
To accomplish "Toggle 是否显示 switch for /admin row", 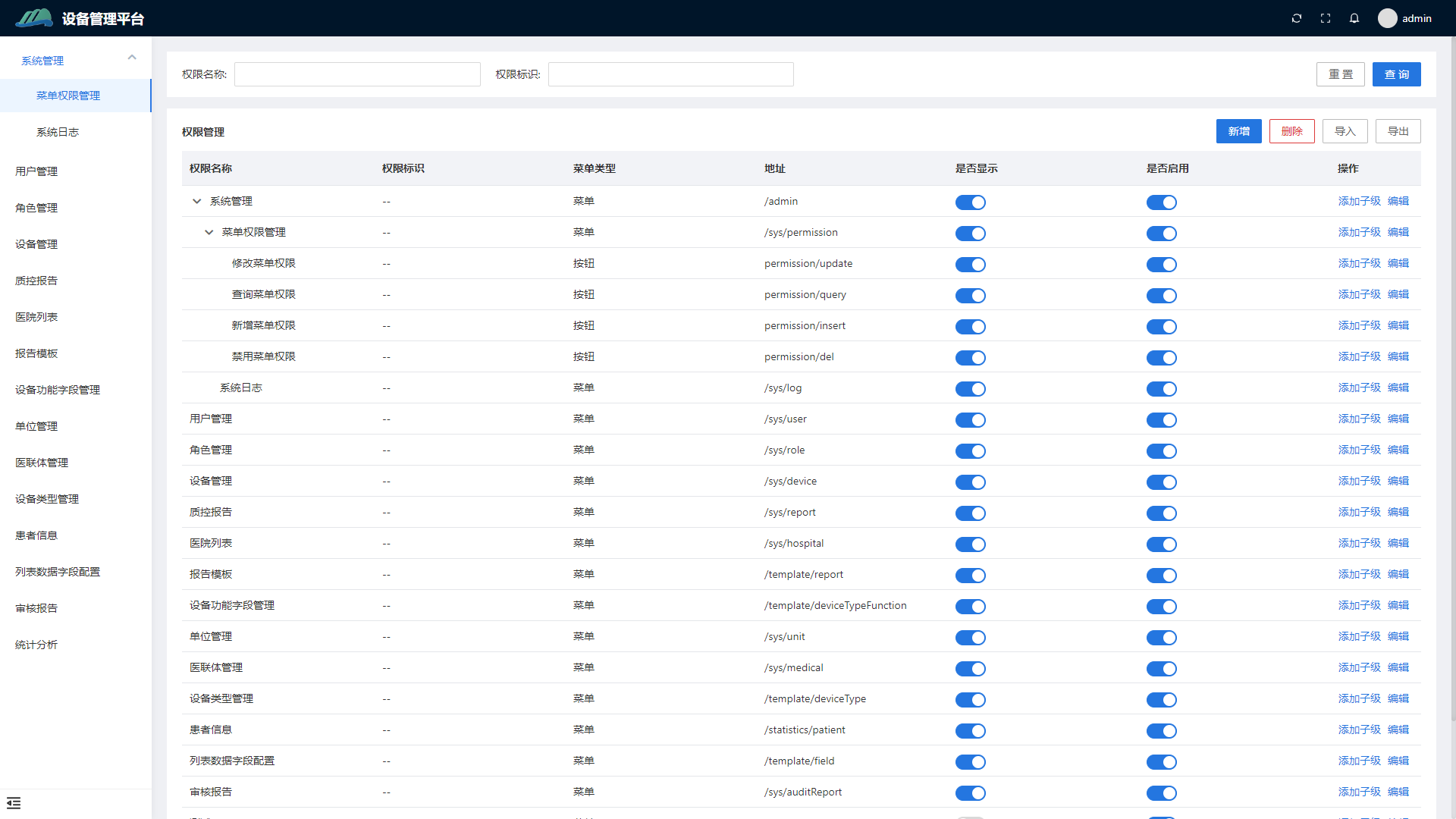I will point(971,202).
